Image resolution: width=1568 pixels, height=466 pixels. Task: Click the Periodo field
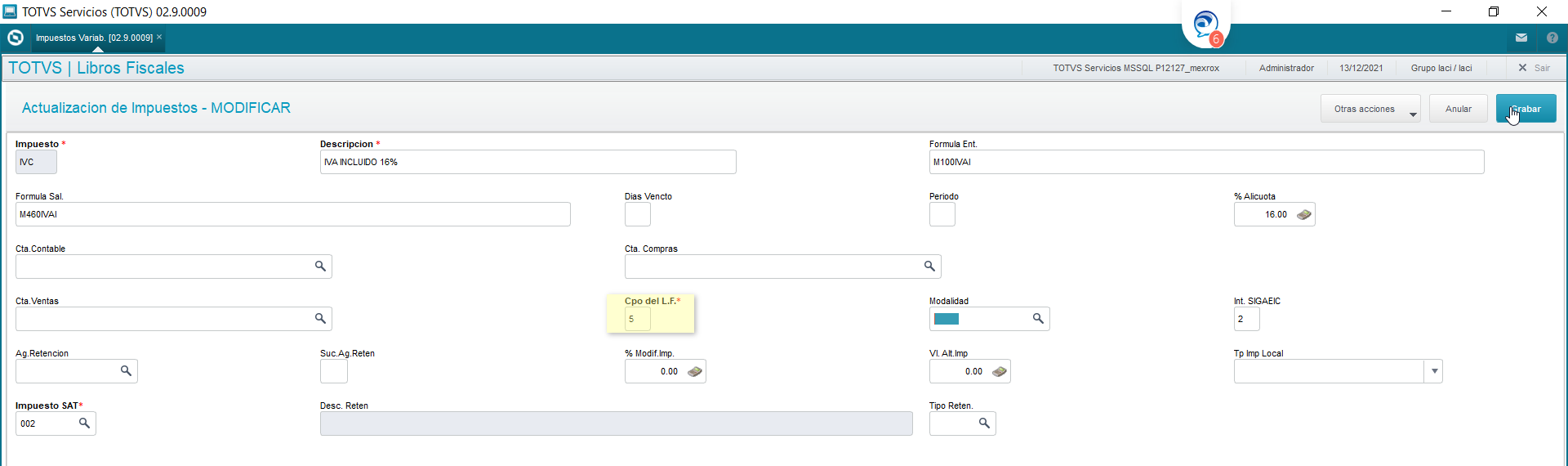(942, 214)
